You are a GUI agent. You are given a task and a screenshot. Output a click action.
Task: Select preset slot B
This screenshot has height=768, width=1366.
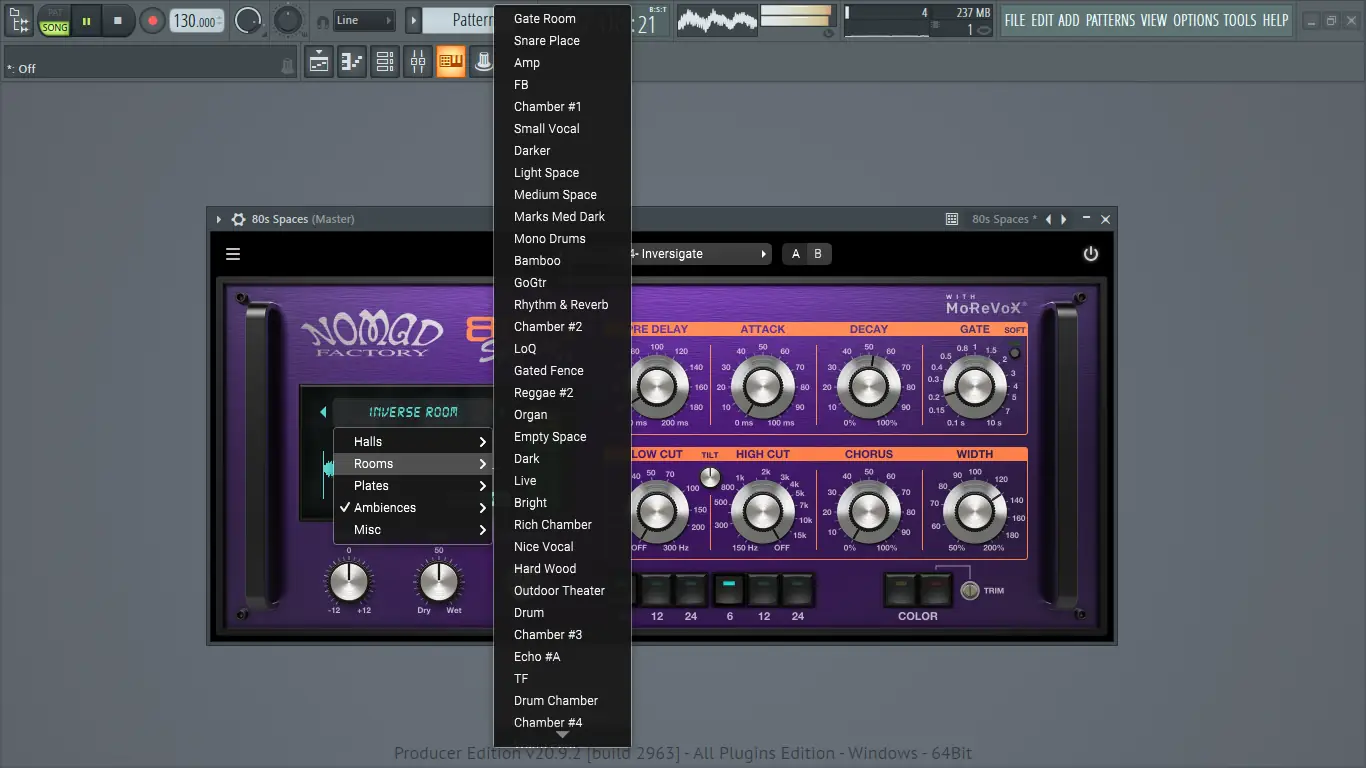click(818, 254)
